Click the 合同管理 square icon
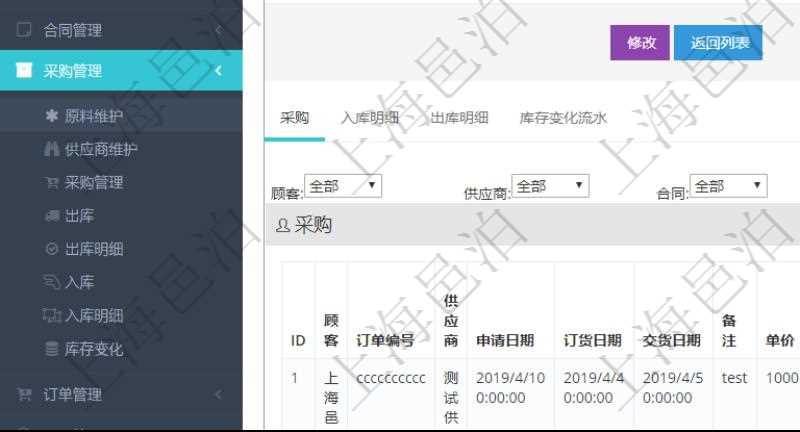Viewport: 800px width, 432px height. [x=24, y=30]
